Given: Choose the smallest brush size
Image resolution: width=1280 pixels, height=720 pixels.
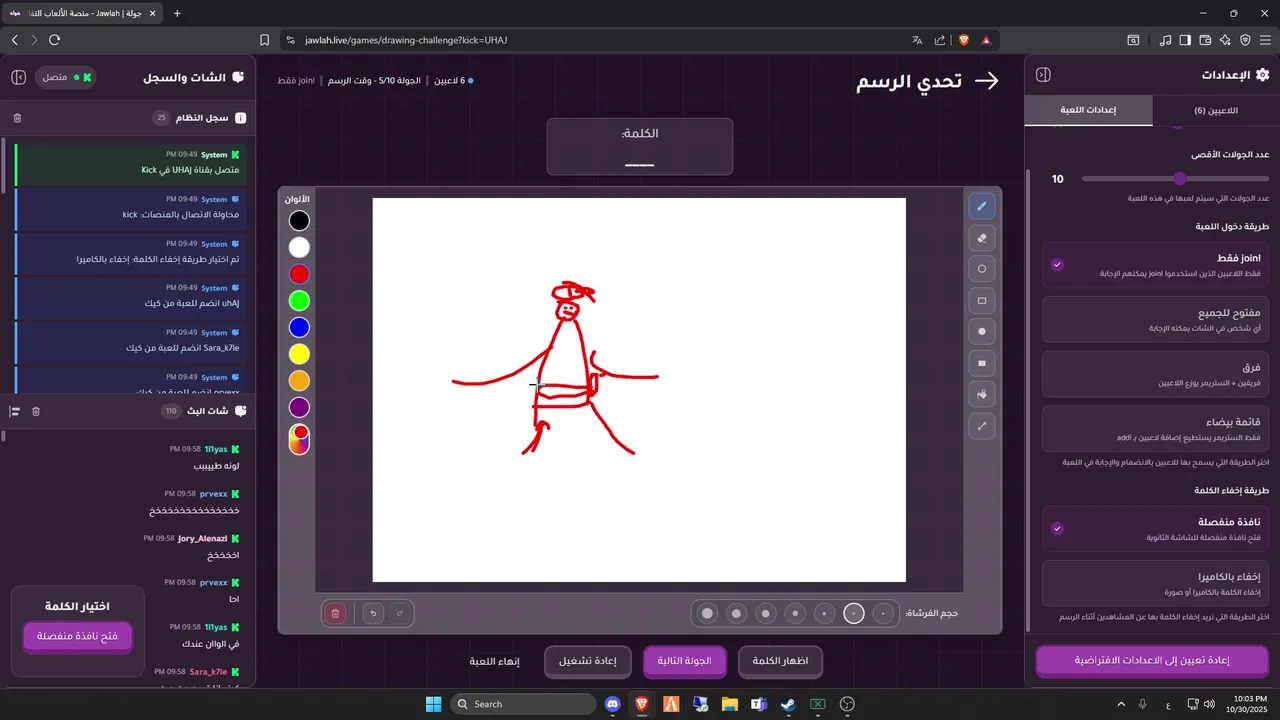Looking at the screenshot, I should 883,613.
